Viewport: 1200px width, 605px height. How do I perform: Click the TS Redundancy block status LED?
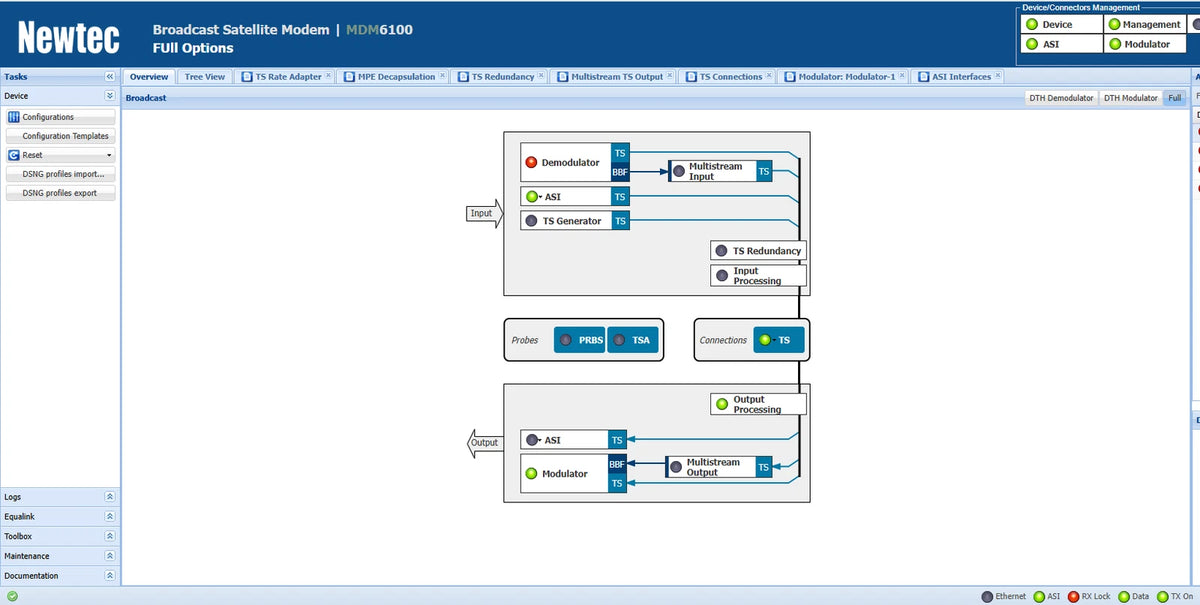click(x=721, y=251)
